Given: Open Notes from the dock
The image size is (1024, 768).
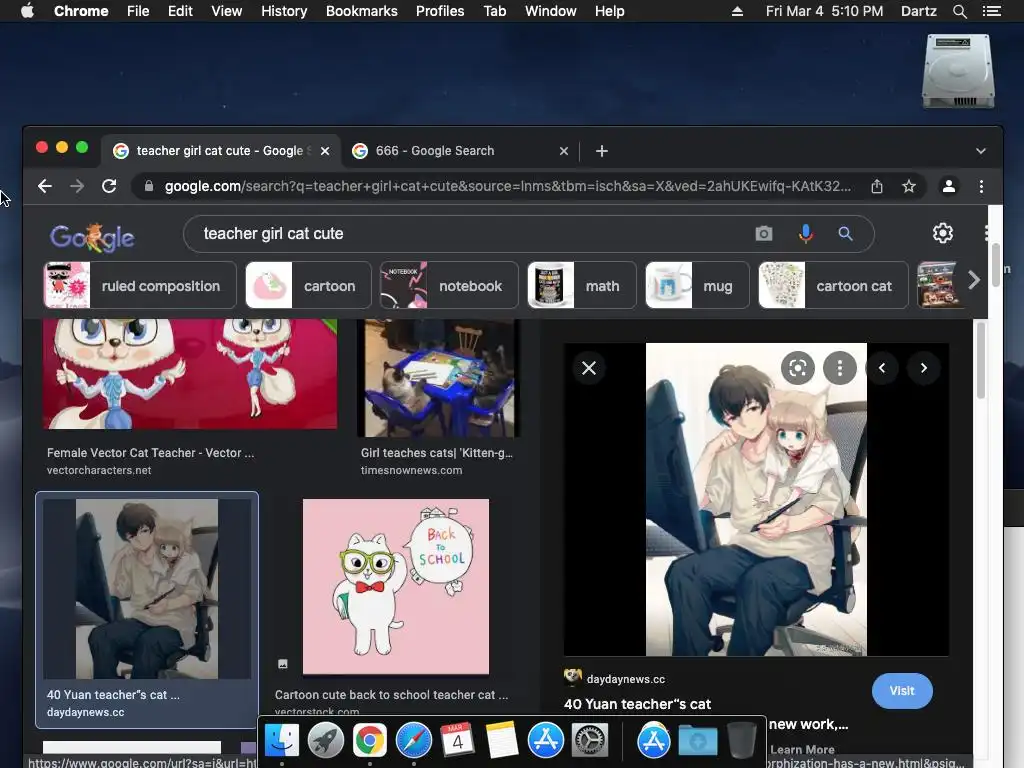Looking at the screenshot, I should (x=502, y=741).
